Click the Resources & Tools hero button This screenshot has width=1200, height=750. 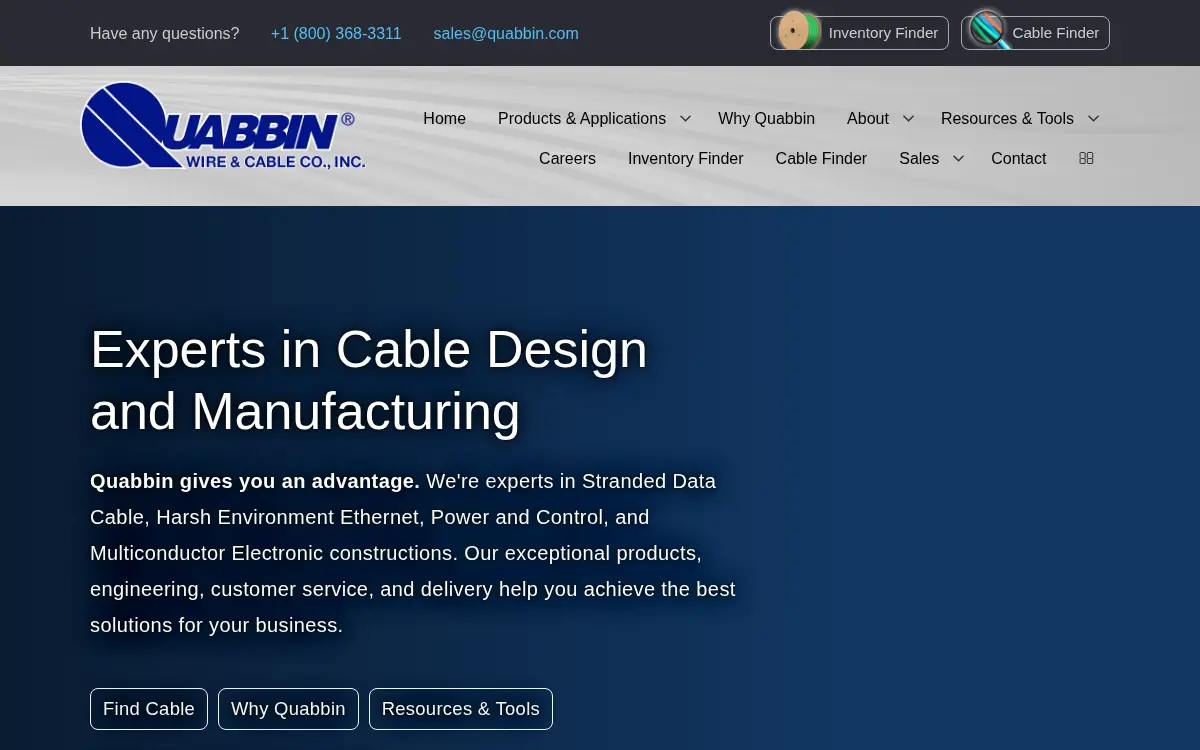461,709
